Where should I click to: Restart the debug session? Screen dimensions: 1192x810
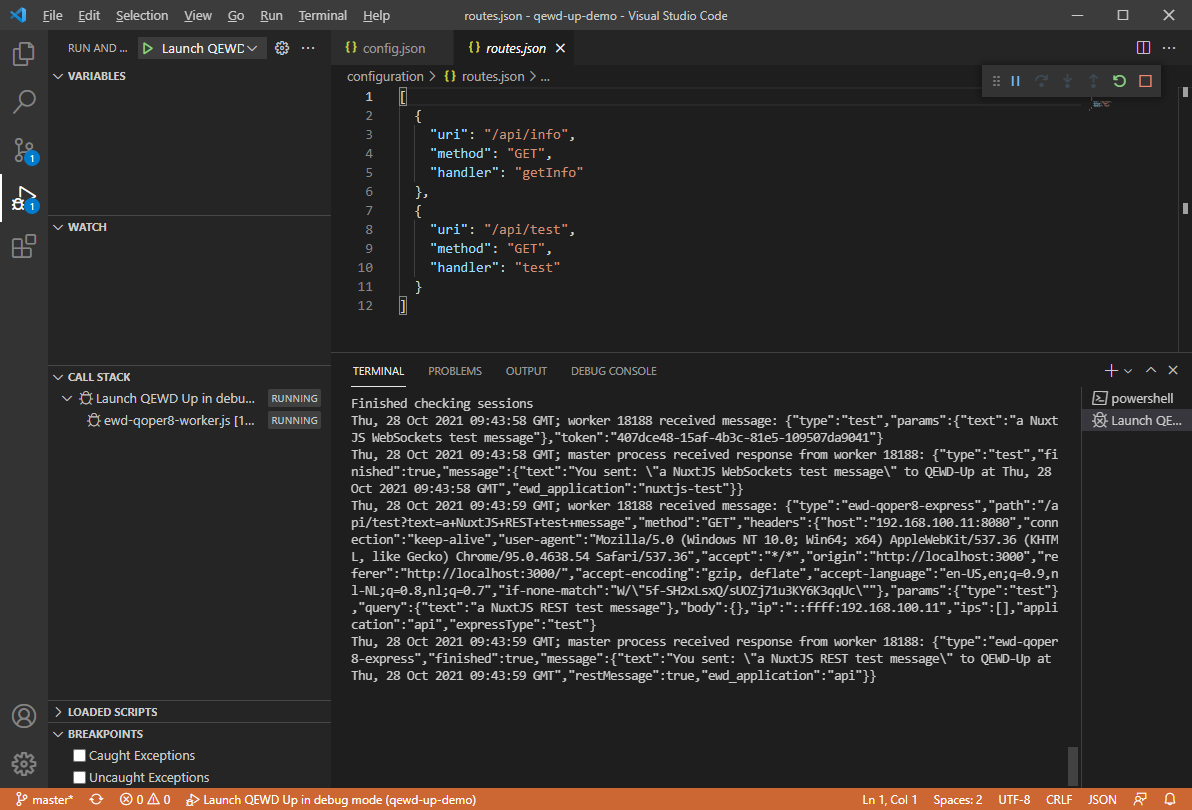click(x=1120, y=81)
